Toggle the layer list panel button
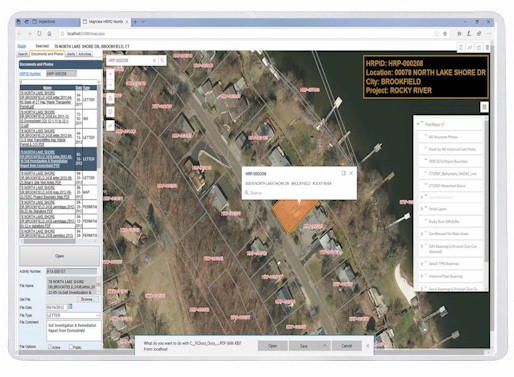Viewport: 514px width, 377px height. 484,107
